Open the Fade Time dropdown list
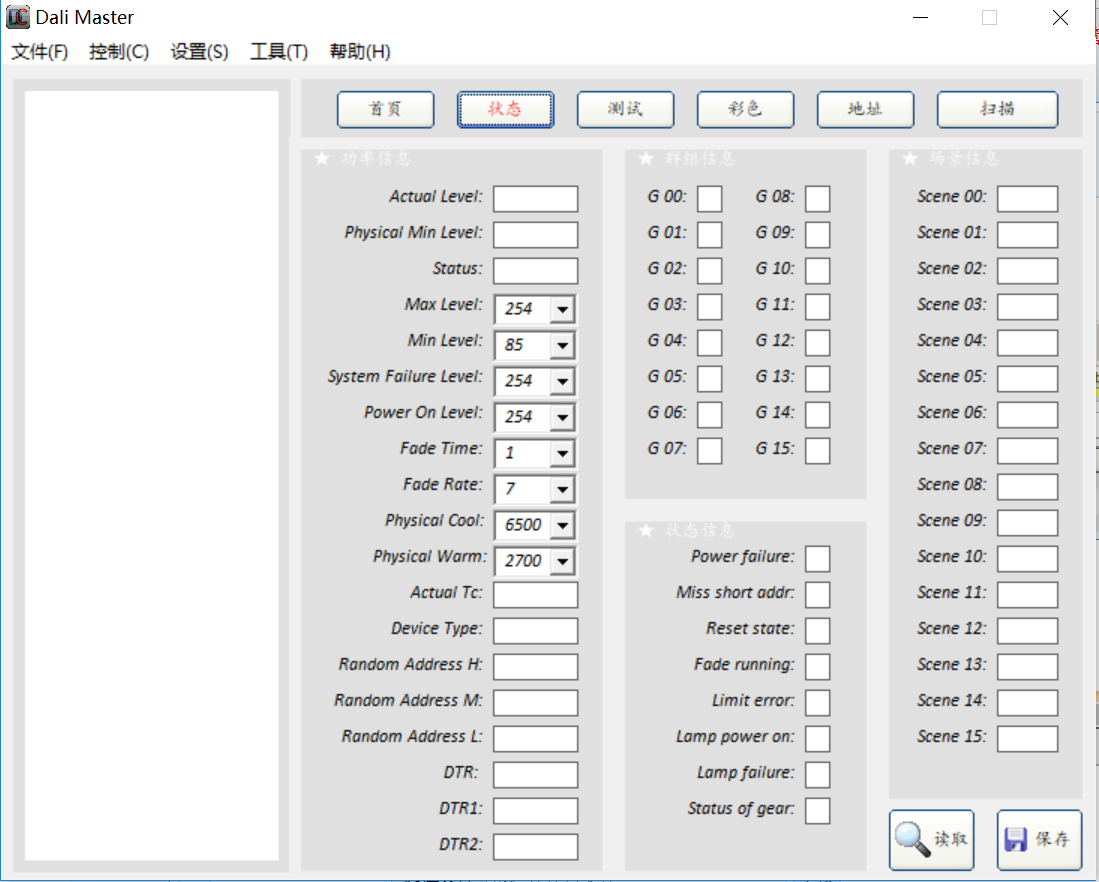 pos(562,453)
